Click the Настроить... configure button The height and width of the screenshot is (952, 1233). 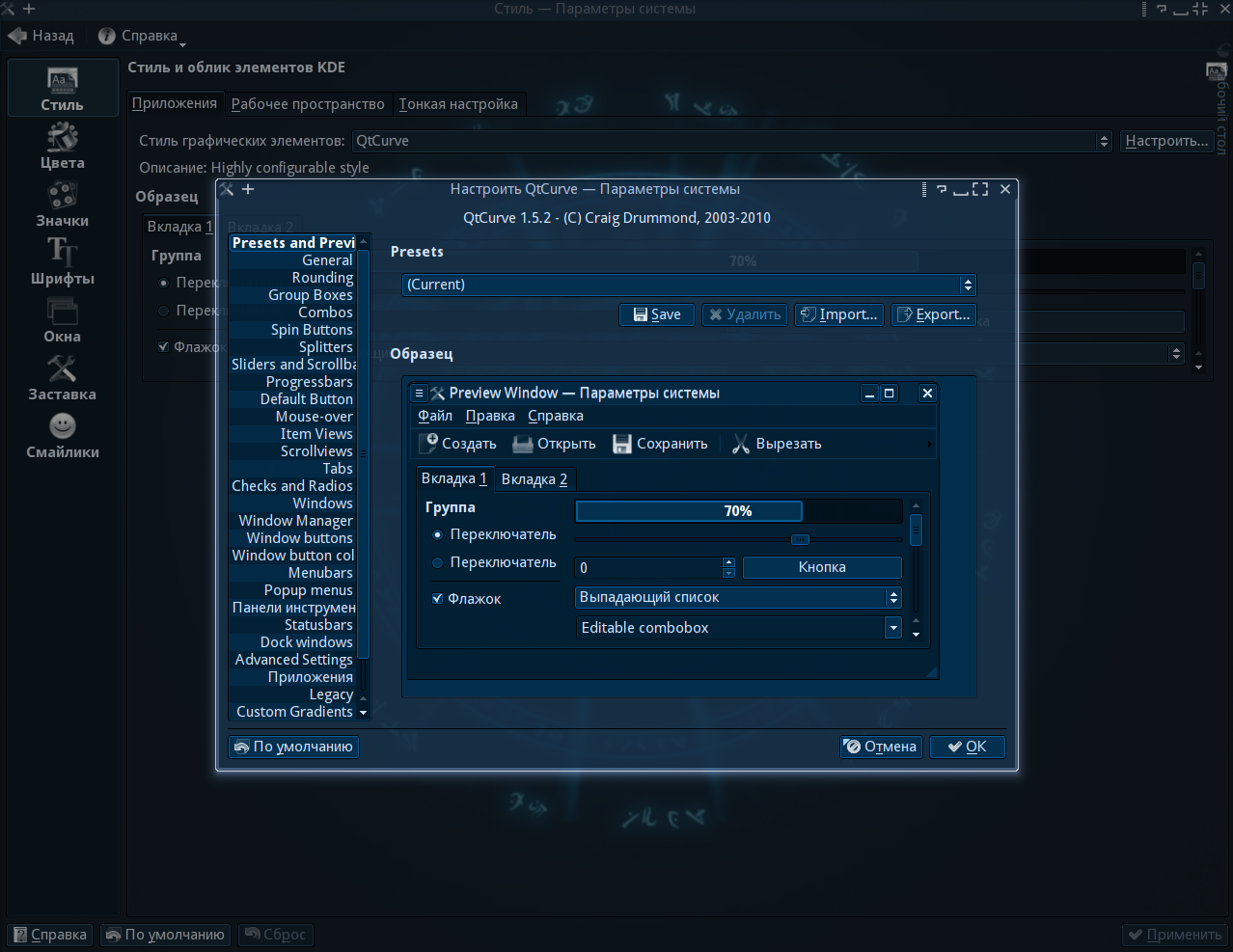tap(1166, 141)
